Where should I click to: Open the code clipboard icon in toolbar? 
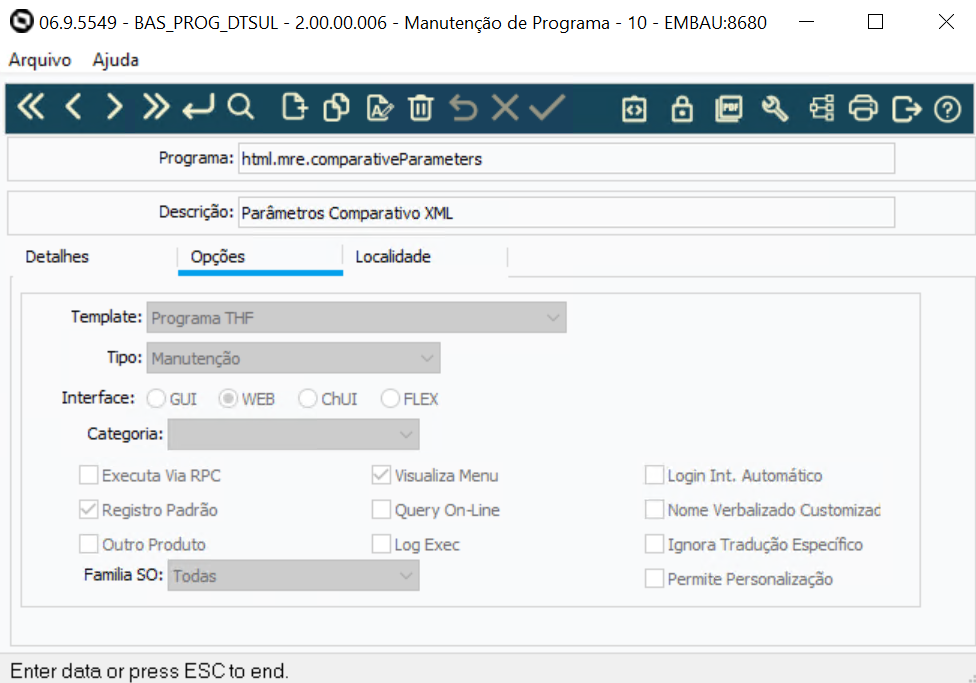click(634, 109)
